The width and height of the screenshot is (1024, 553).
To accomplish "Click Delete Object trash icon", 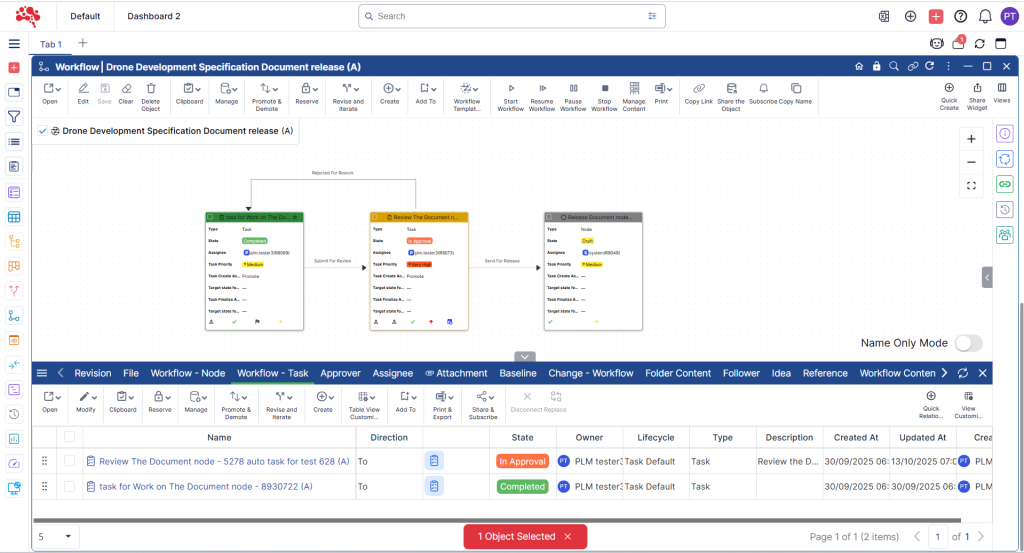I will (x=150, y=89).
